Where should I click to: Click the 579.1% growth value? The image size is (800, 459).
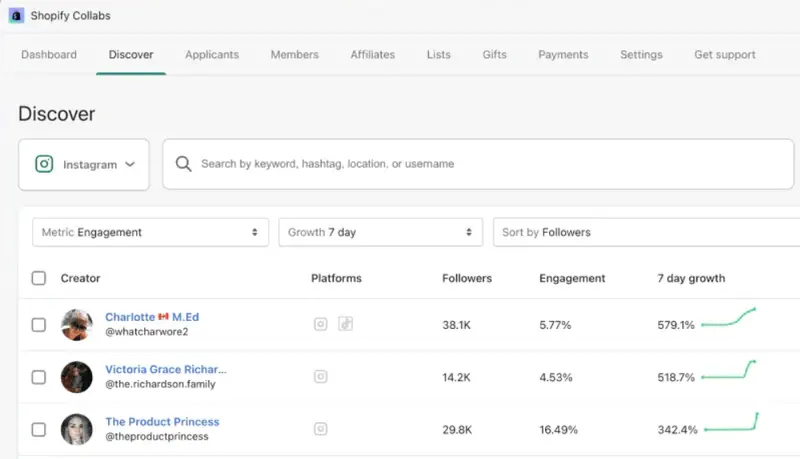point(676,325)
